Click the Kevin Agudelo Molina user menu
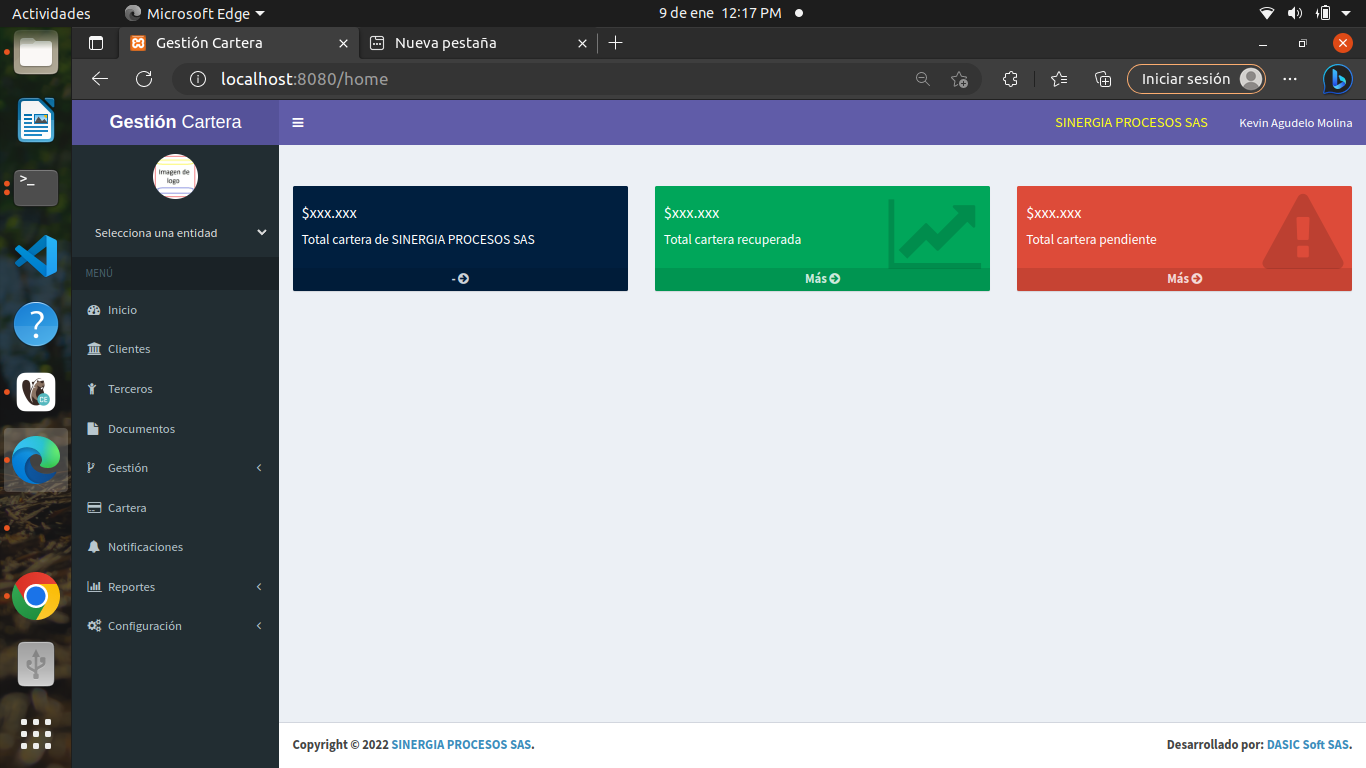 1295,123
